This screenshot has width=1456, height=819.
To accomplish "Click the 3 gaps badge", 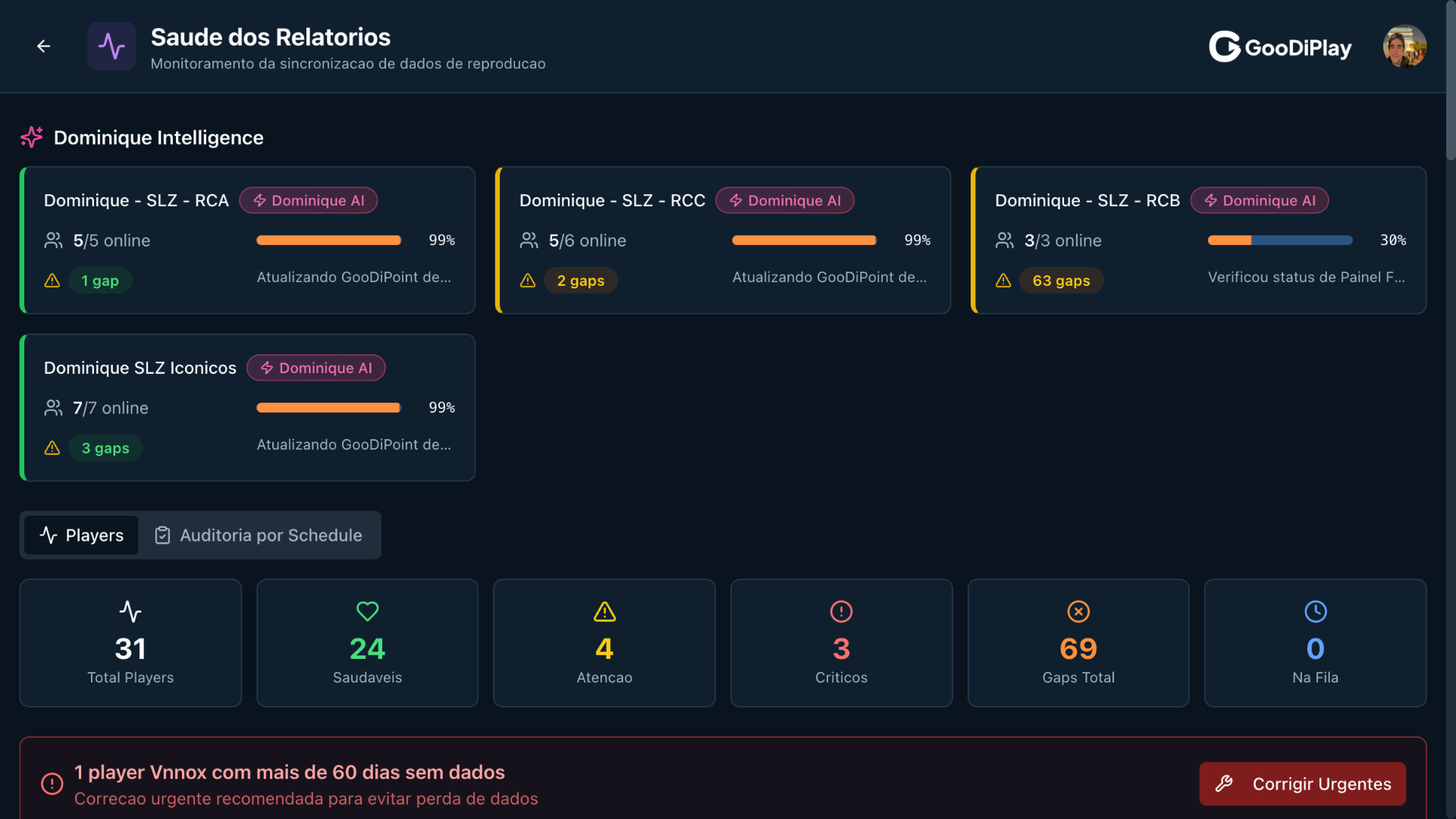I will point(105,448).
